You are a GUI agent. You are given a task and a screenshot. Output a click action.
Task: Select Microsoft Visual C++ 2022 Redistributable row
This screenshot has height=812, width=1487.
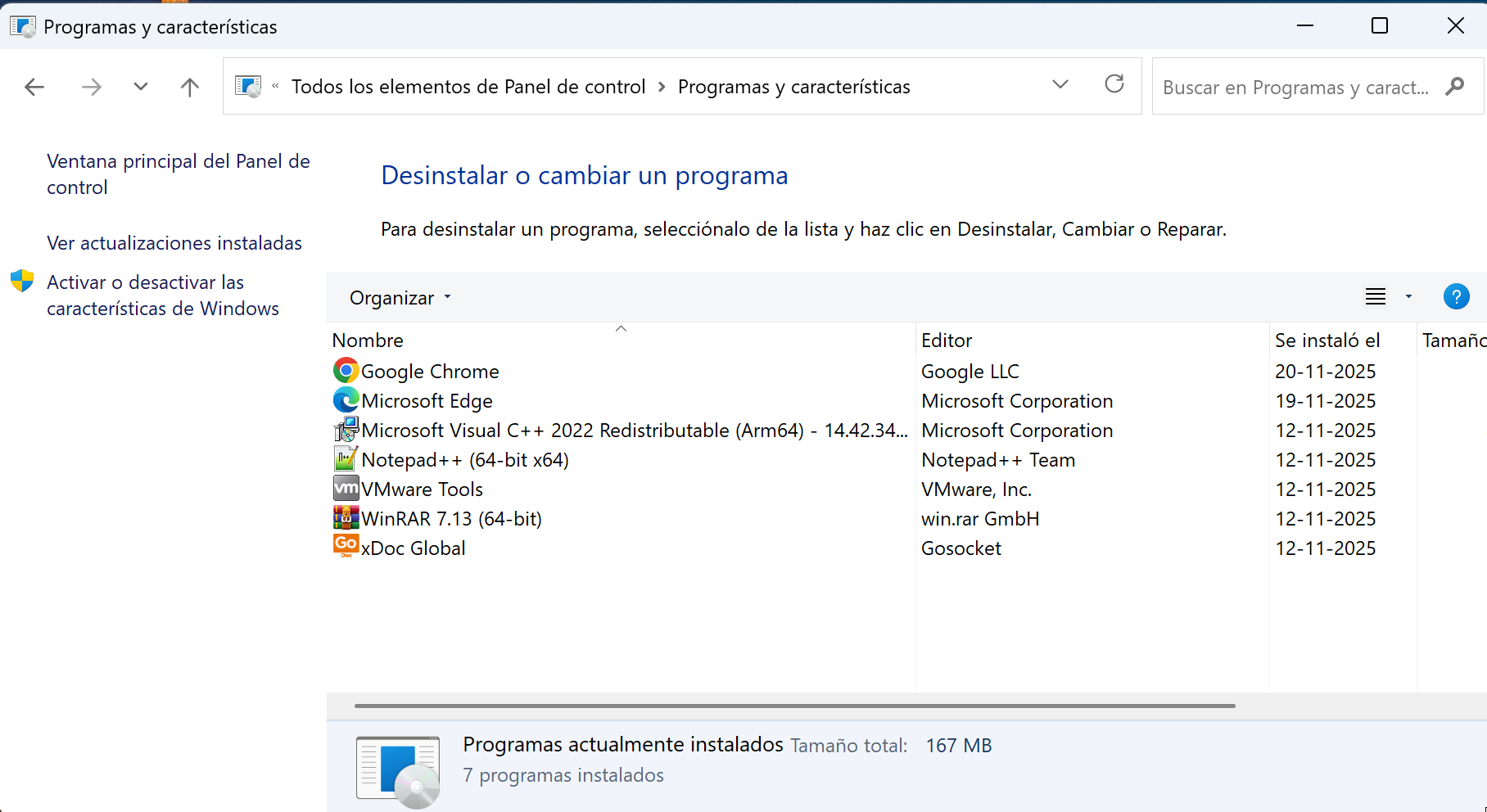pyautogui.click(x=906, y=430)
